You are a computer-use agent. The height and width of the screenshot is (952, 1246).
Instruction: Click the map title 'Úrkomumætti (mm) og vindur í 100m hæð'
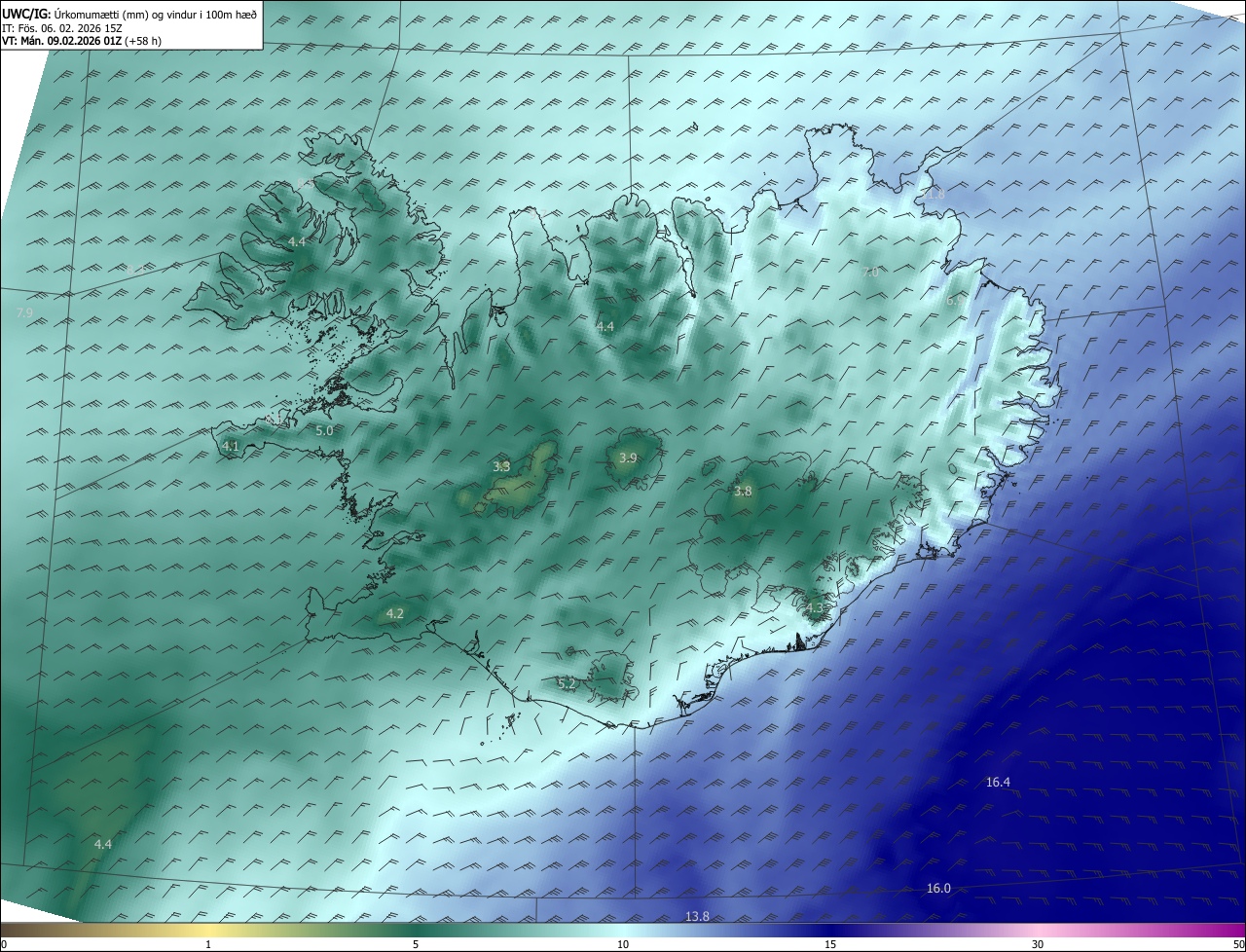155,14
